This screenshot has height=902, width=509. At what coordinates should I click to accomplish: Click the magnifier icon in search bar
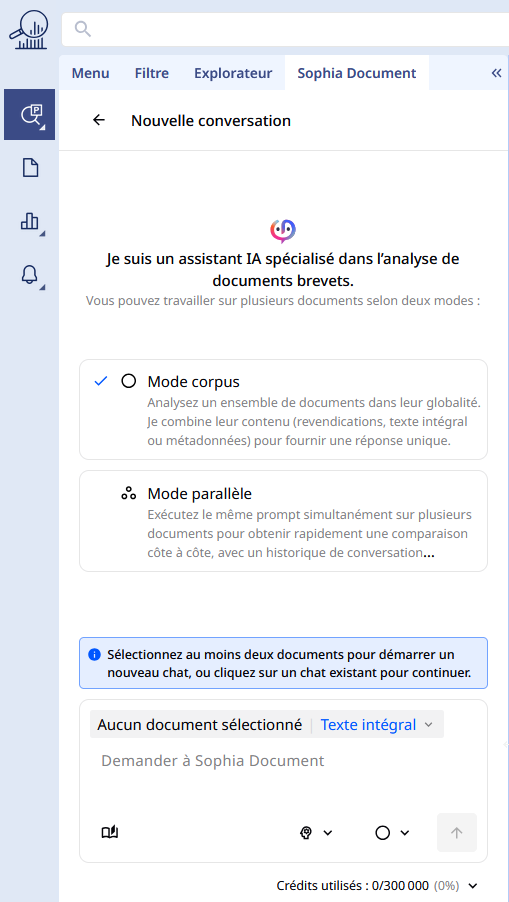pyautogui.click(x=83, y=29)
